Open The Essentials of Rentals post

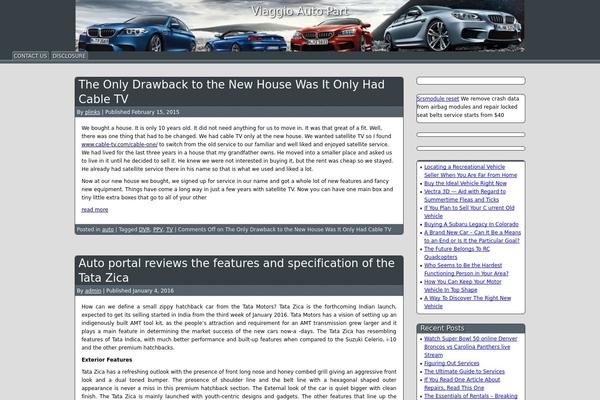click(471, 396)
